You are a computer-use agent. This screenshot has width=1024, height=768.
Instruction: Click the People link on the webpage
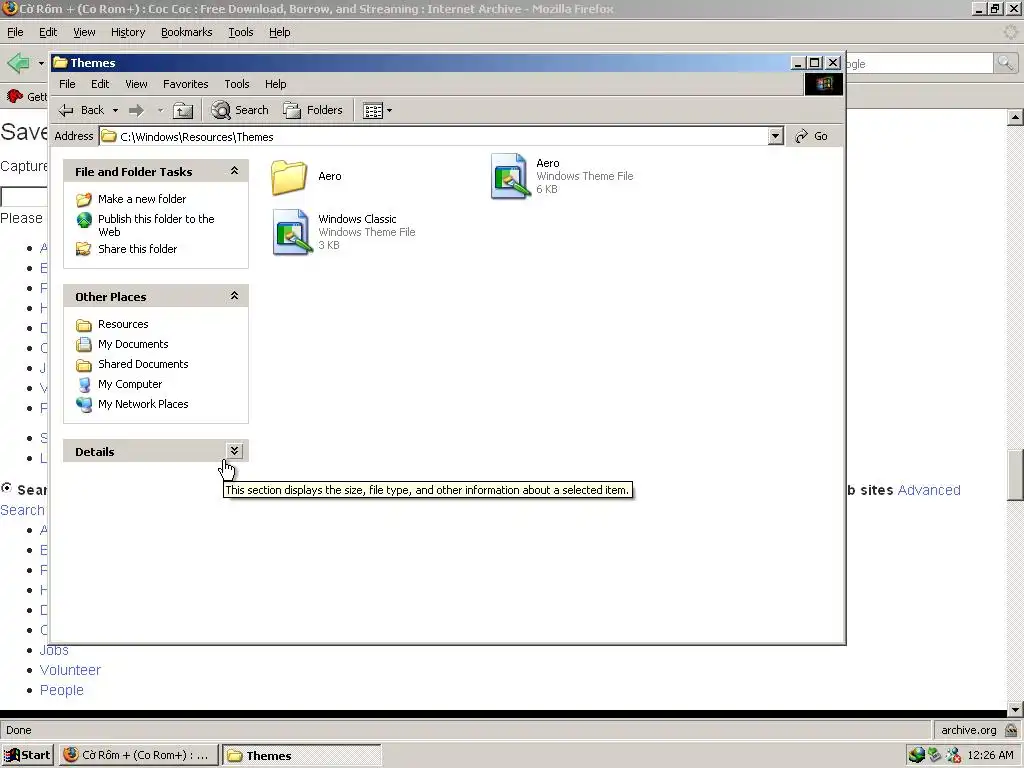coord(61,690)
